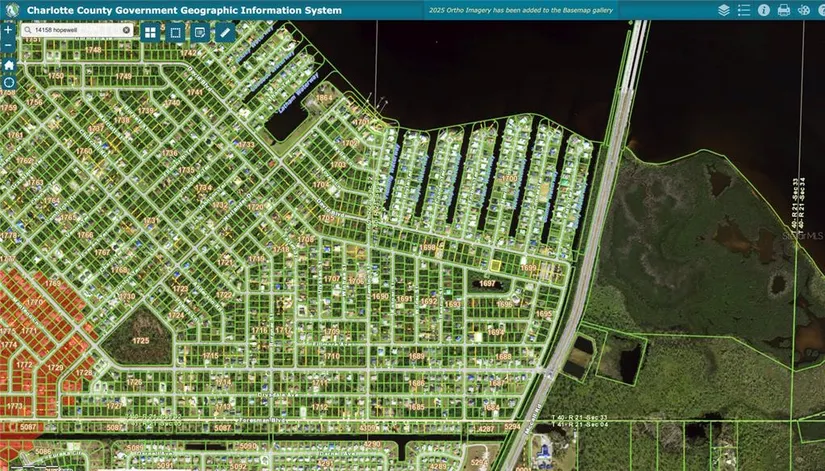825x471 pixels.
Task: Return to the default home extent
Action: [9, 64]
